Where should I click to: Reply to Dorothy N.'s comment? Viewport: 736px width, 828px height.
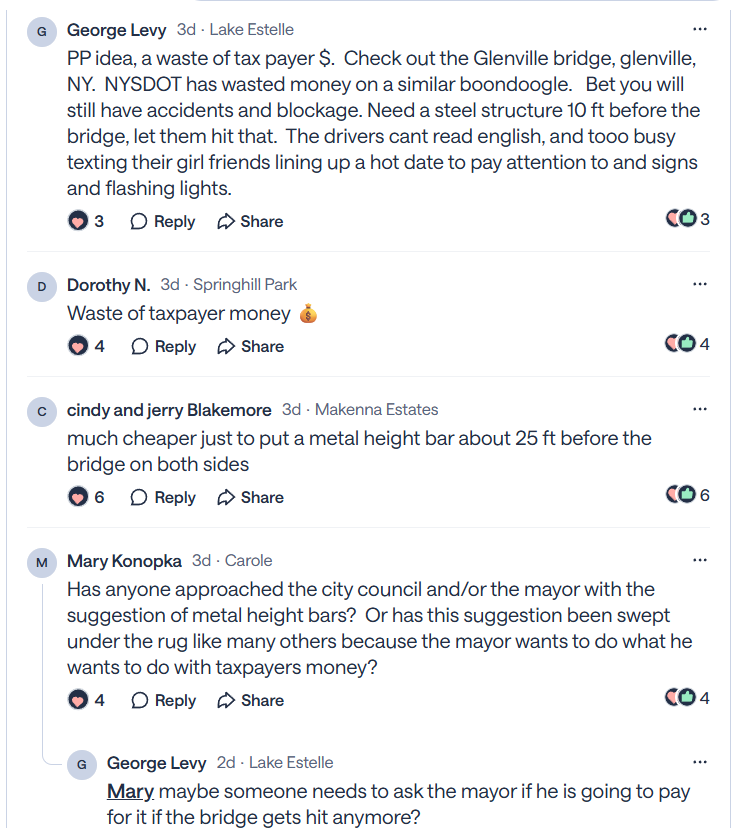coord(163,346)
